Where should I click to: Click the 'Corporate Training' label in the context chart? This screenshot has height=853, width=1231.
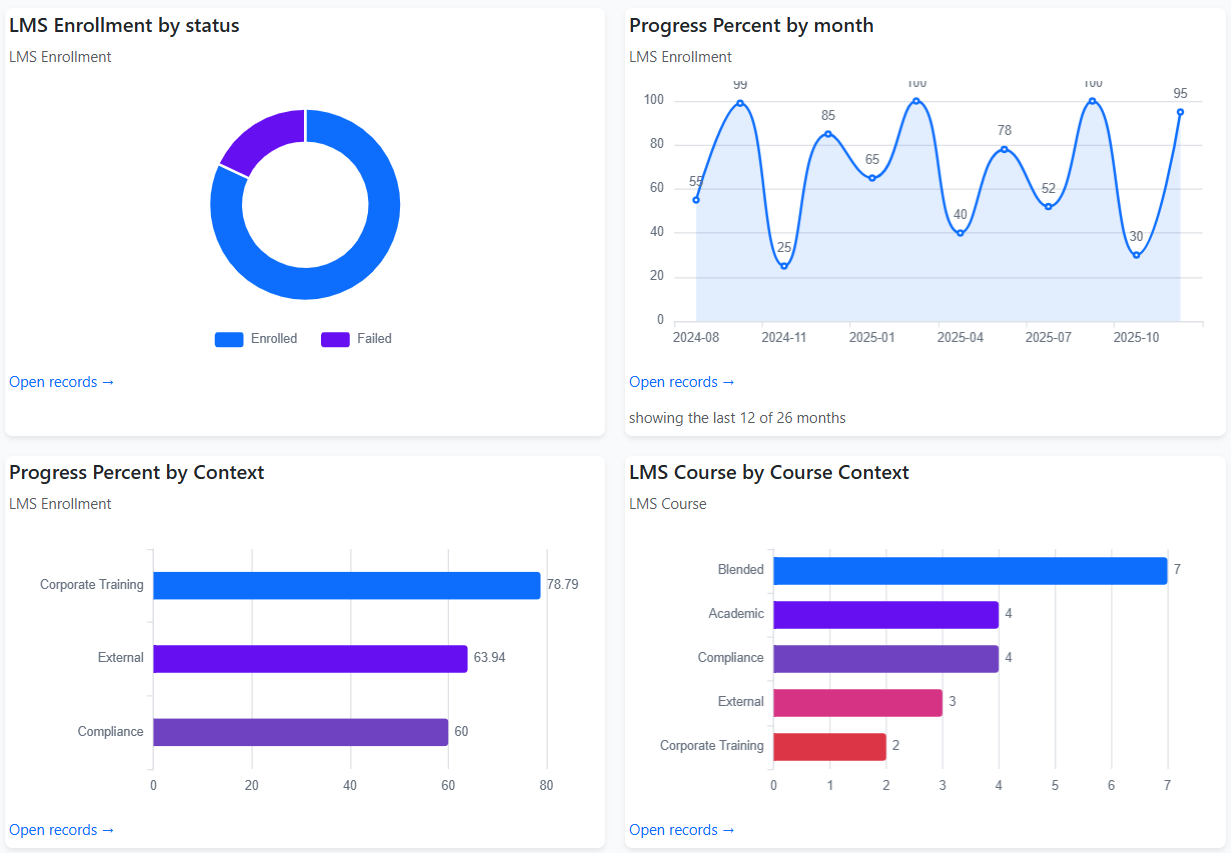[x=92, y=585]
